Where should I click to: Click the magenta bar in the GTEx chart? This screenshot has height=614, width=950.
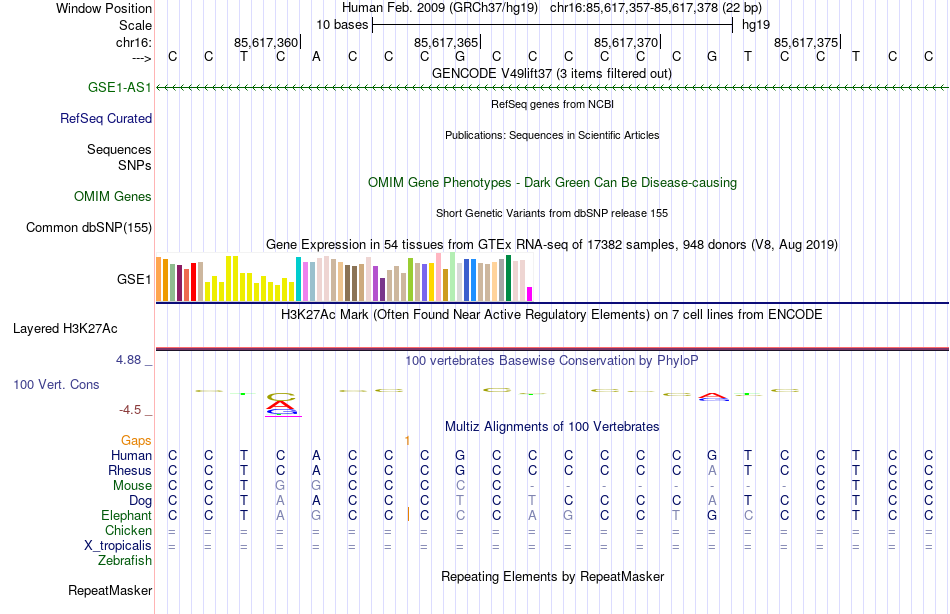530,294
